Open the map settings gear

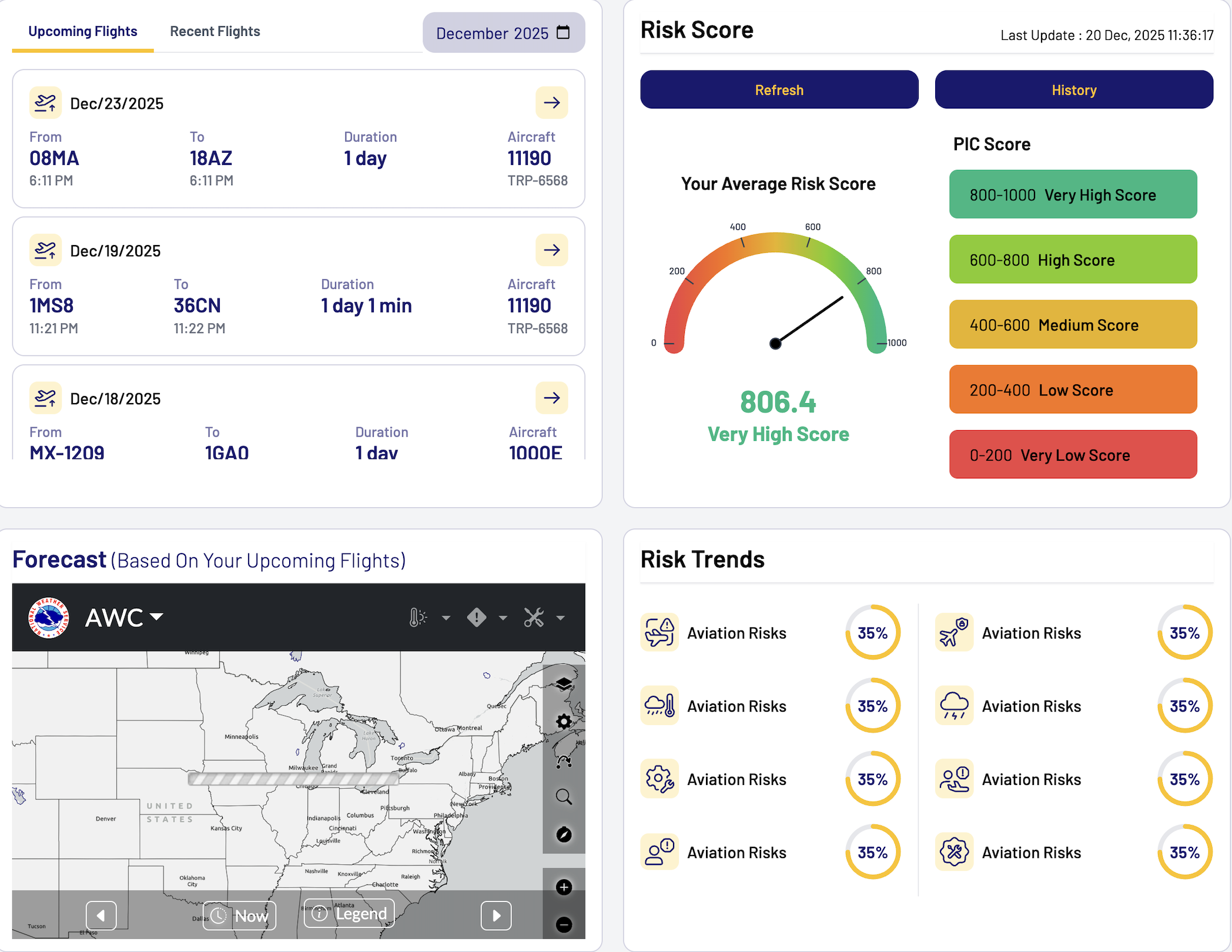point(564,722)
